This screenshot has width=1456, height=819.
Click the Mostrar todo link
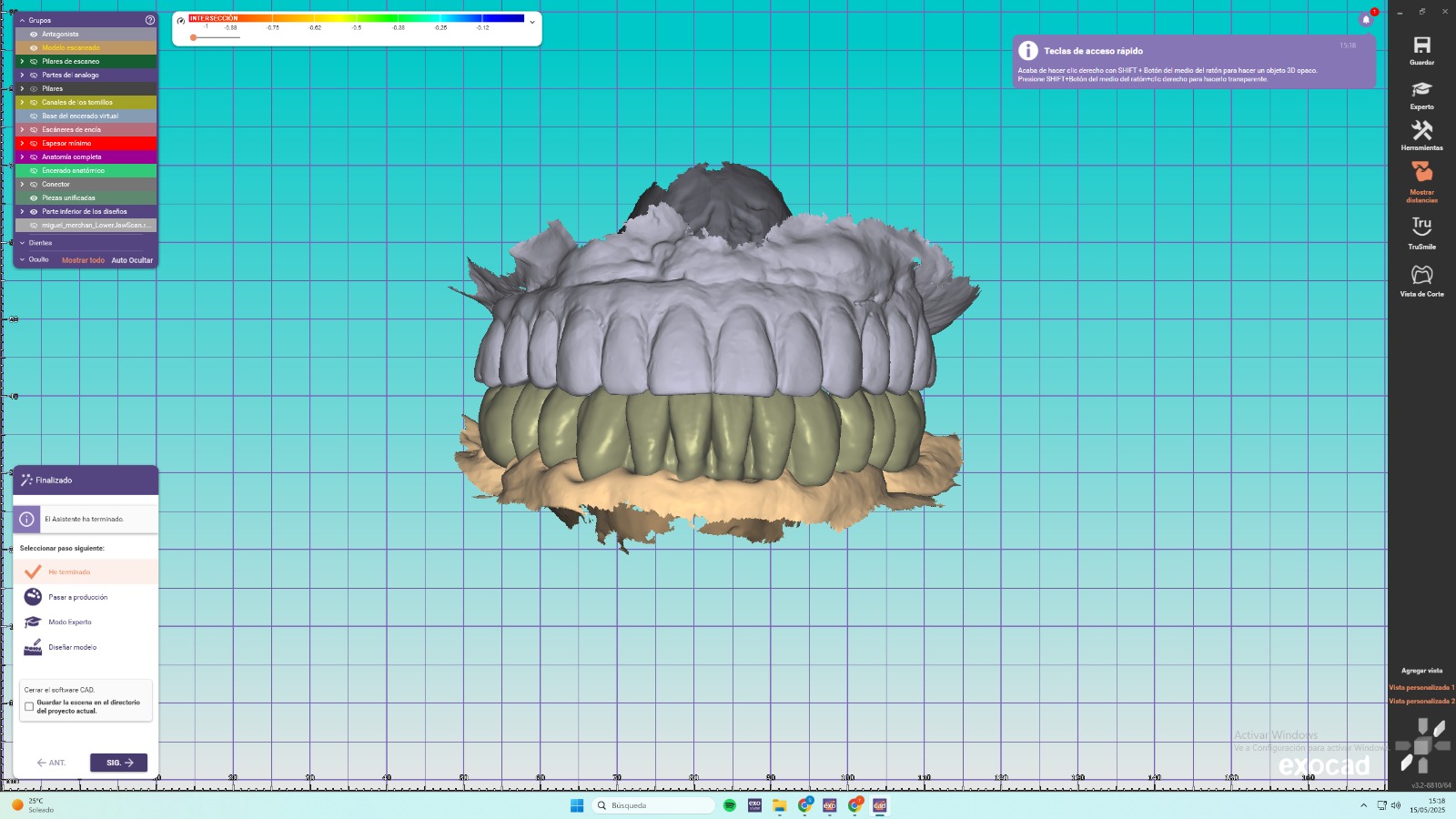pos(83,260)
